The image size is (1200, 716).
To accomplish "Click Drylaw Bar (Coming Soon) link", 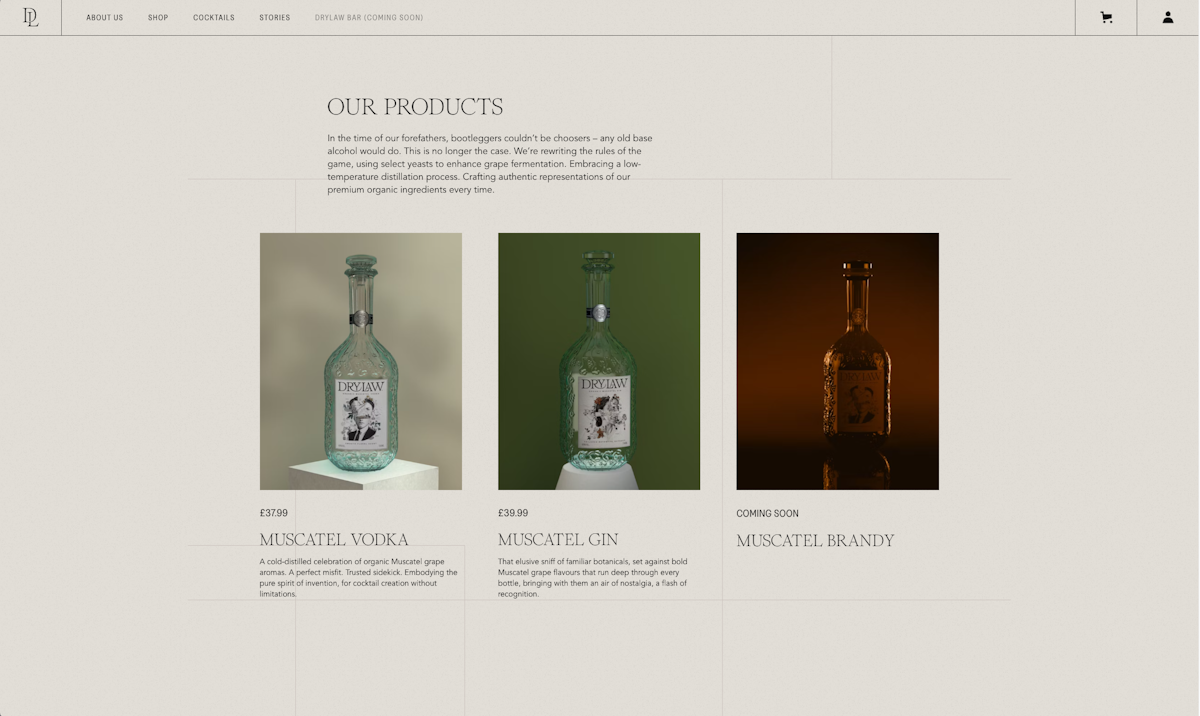I will pyautogui.click(x=369, y=18).
